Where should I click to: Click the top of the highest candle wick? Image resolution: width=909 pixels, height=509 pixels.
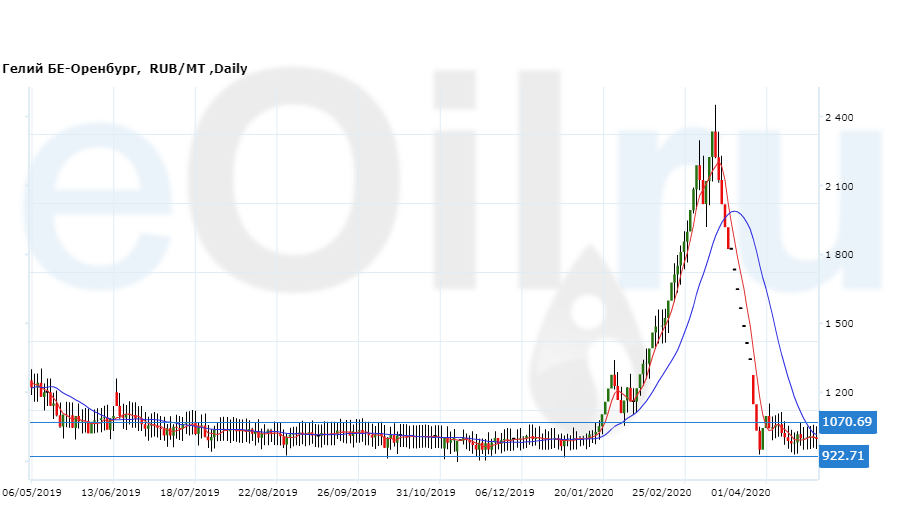coord(714,106)
